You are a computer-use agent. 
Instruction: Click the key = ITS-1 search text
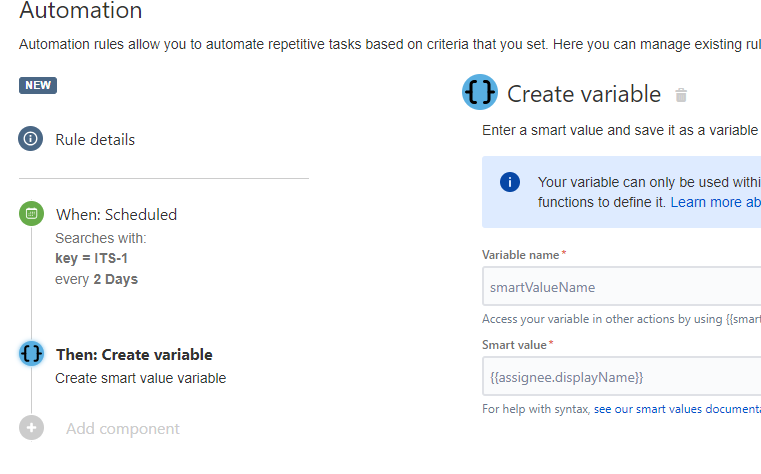pyautogui.click(x=91, y=258)
